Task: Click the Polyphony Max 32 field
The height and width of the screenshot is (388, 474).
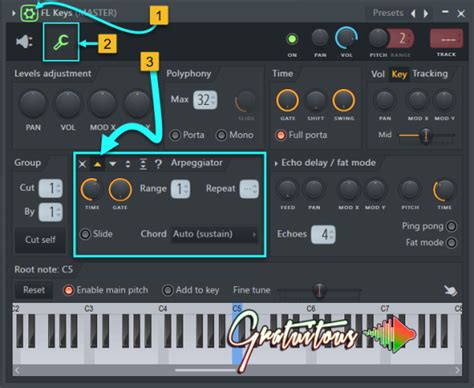Action: tap(205, 100)
